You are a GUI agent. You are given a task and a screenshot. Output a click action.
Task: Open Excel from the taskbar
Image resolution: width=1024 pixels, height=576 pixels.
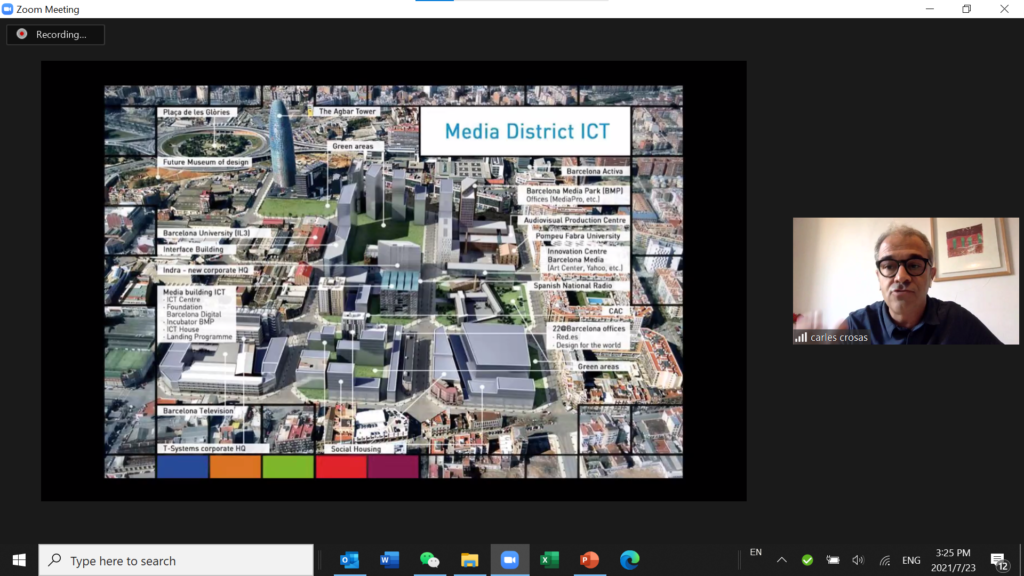click(x=549, y=560)
